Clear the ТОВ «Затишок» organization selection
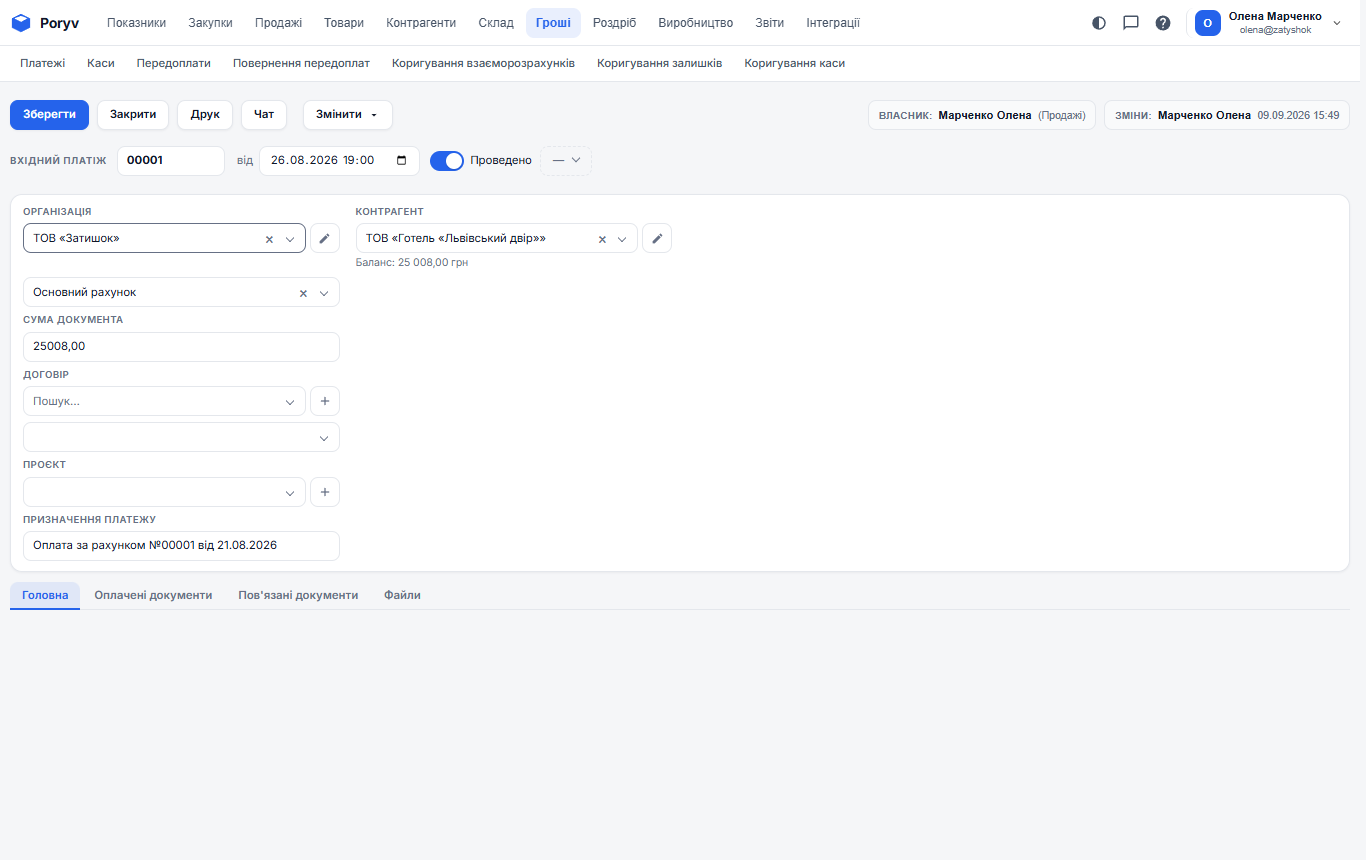 click(269, 239)
